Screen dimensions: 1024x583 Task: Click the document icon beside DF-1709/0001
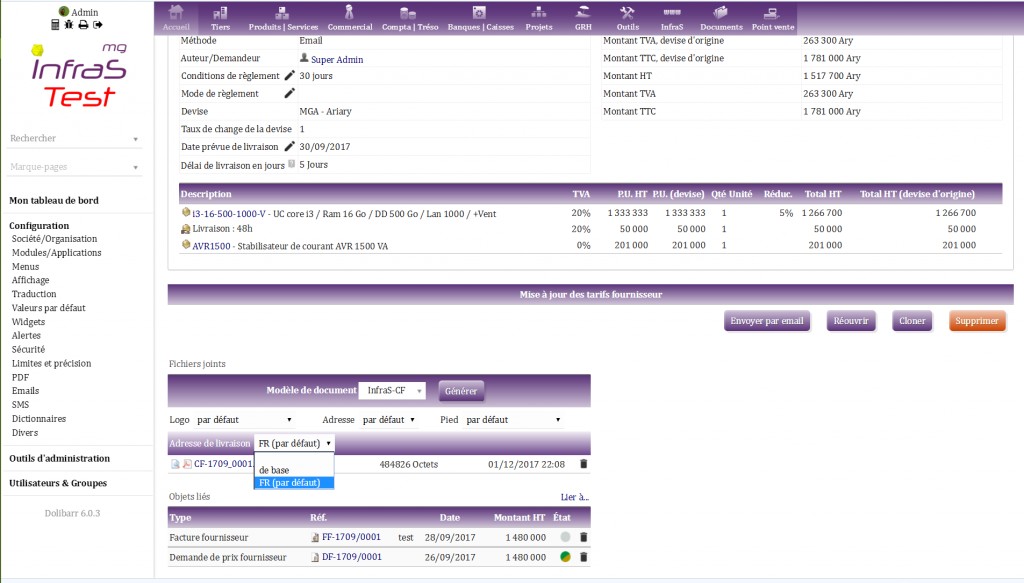(x=315, y=558)
